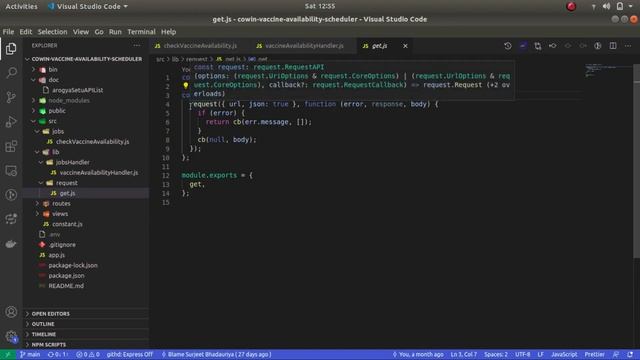Click the red recording tray icon
This screenshot has width=640, height=360.
pos(571,6)
